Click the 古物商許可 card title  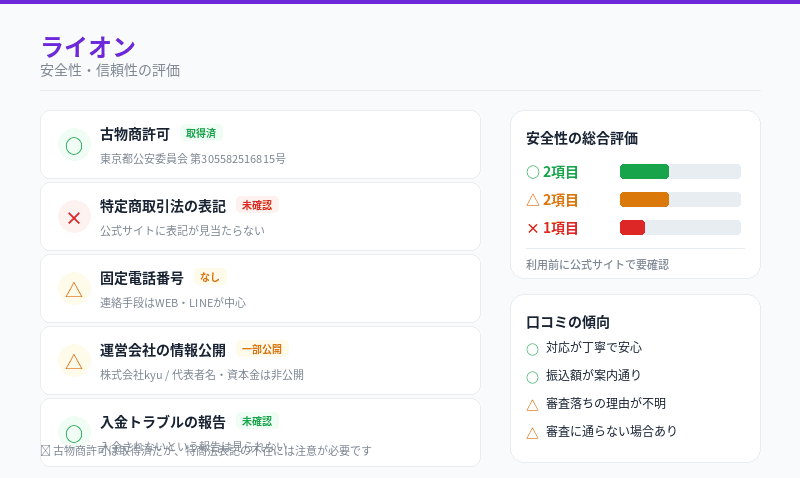click(135, 134)
